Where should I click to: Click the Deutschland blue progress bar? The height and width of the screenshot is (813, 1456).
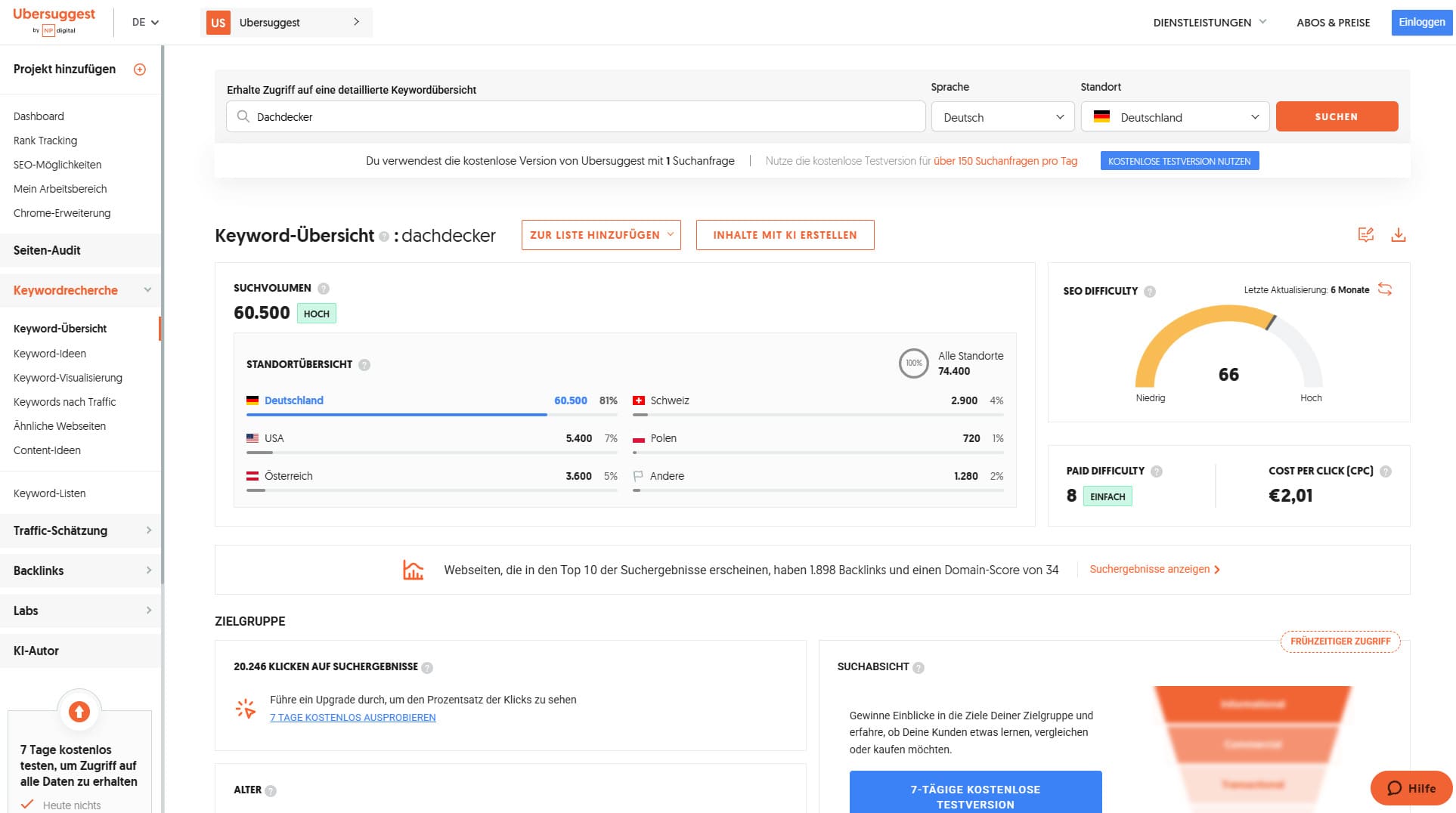pos(396,415)
